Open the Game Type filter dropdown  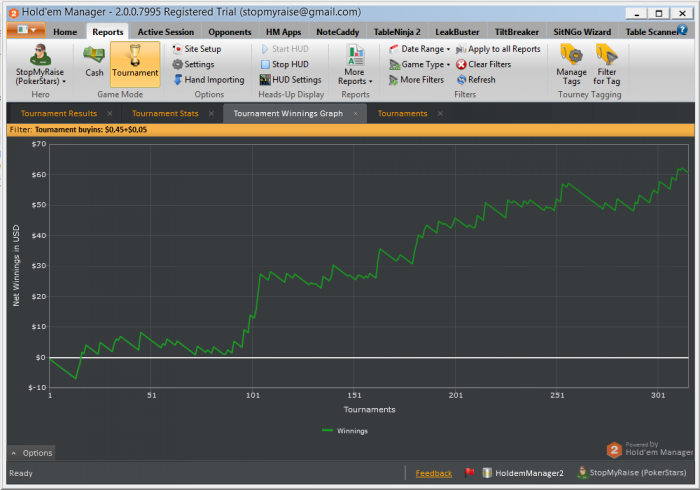[x=420, y=64]
